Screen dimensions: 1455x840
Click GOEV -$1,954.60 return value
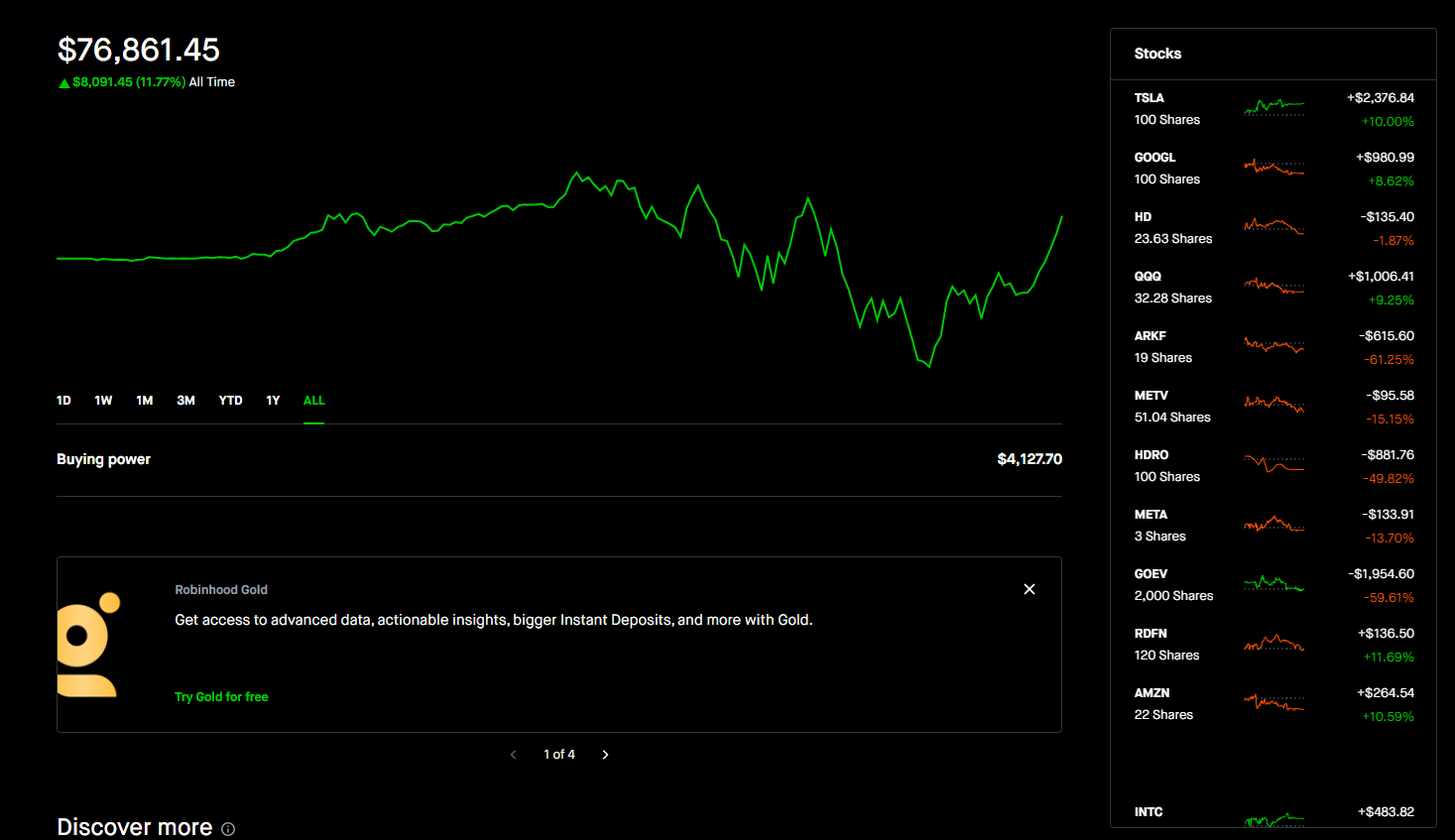click(x=1382, y=574)
